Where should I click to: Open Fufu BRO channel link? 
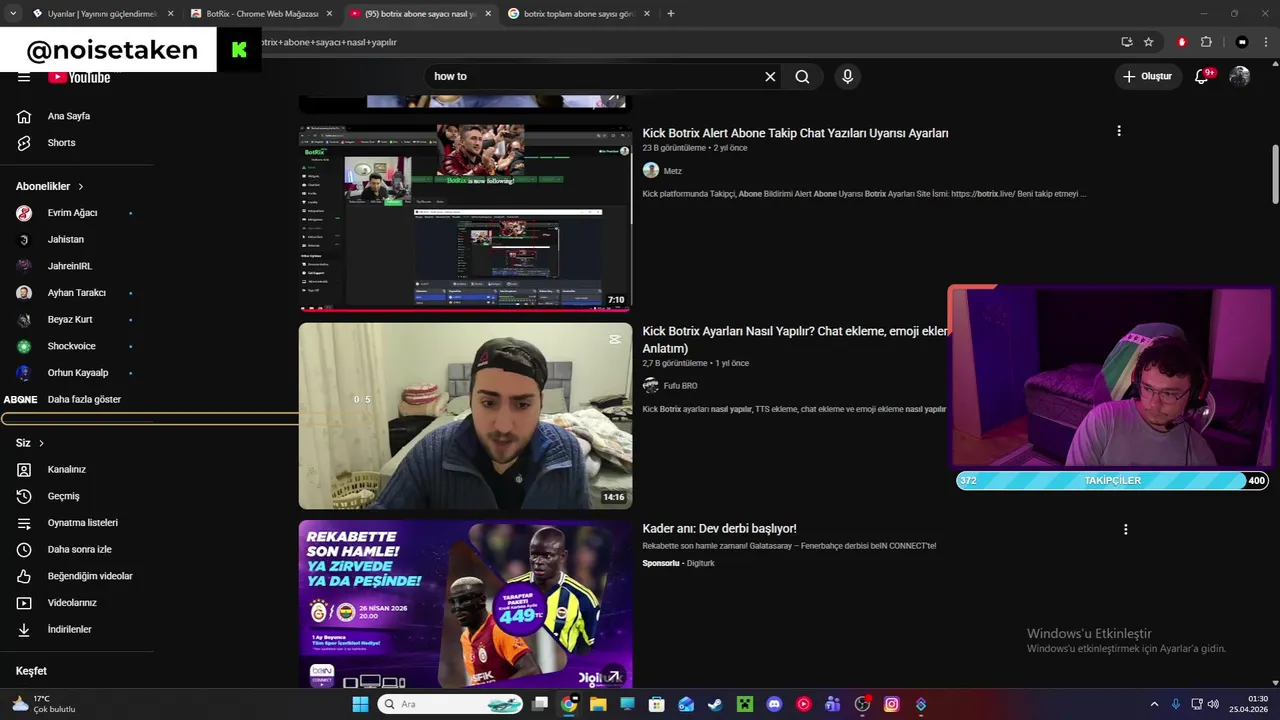point(680,386)
